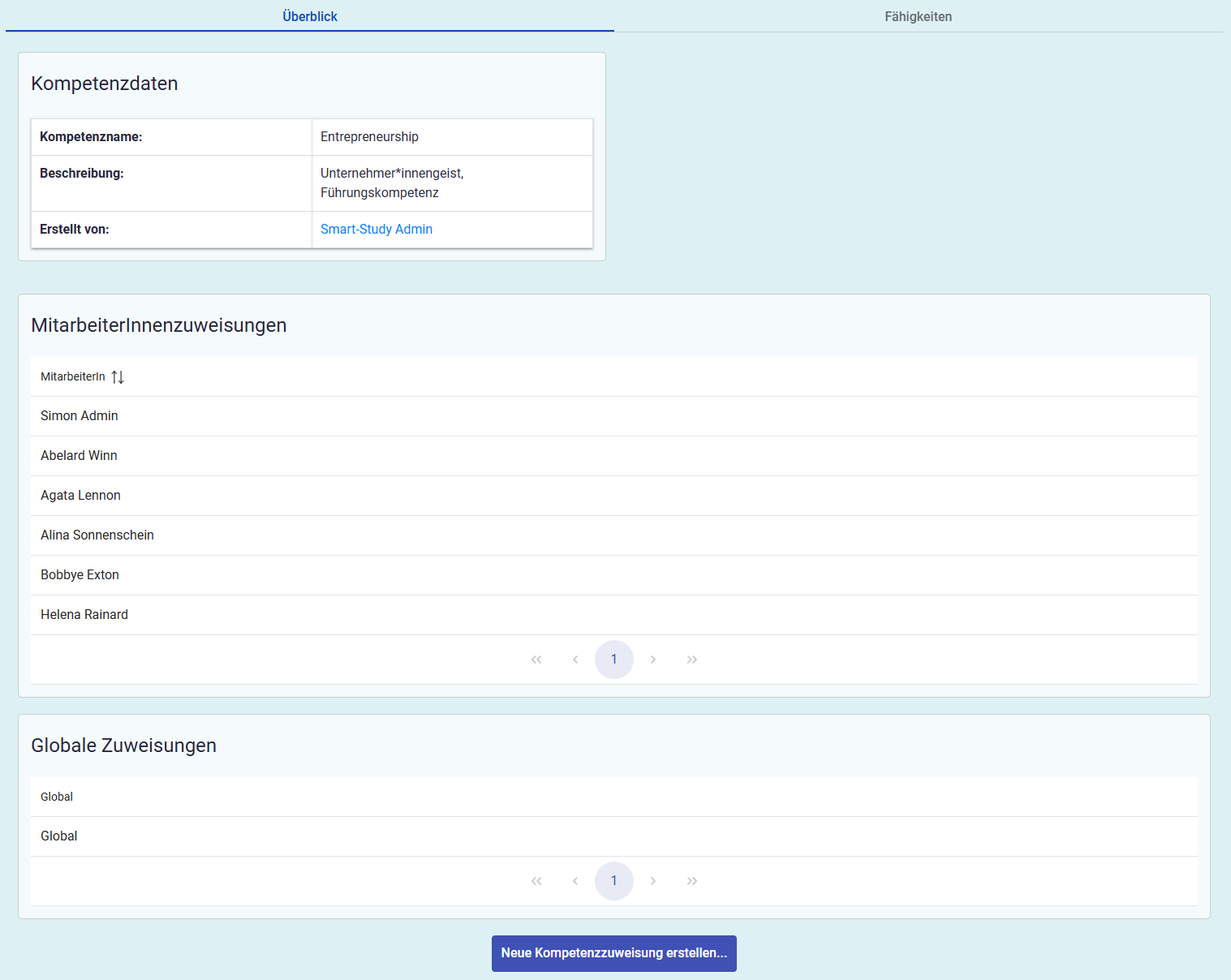
Task: Go to first page of employee assignments
Action: (x=536, y=660)
